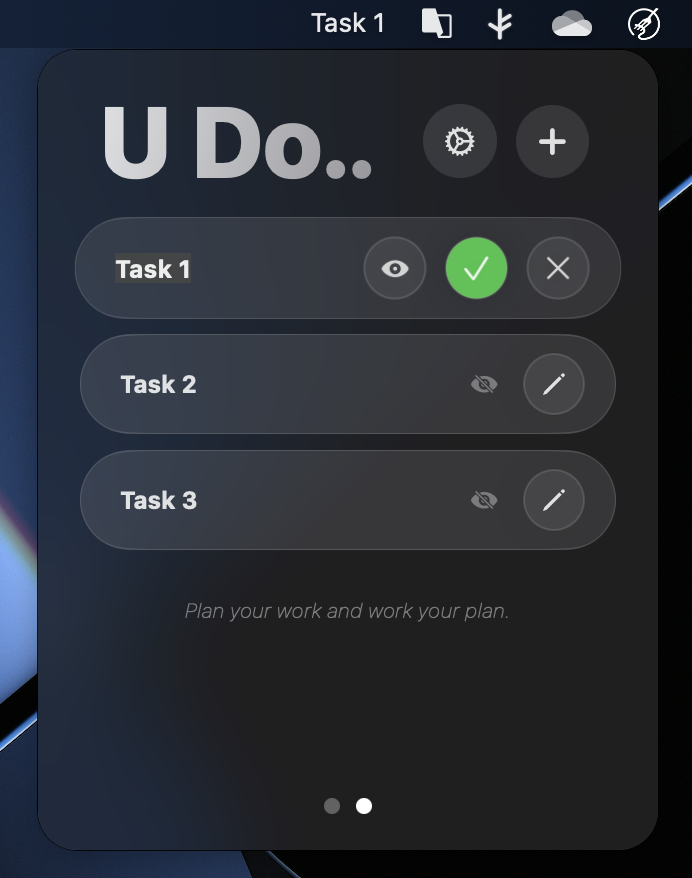Edit Task 3 with pencil icon
The image size is (692, 878).
(x=554, y=500)
